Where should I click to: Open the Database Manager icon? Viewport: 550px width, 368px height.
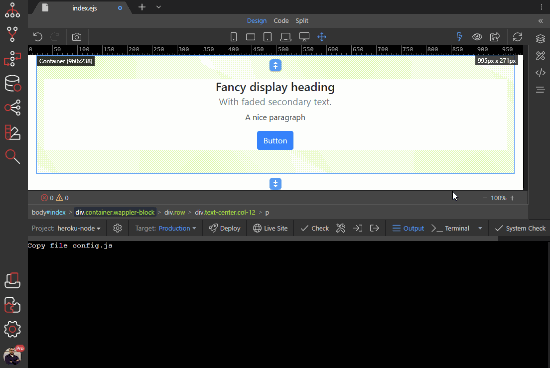(x=12, y=83)
